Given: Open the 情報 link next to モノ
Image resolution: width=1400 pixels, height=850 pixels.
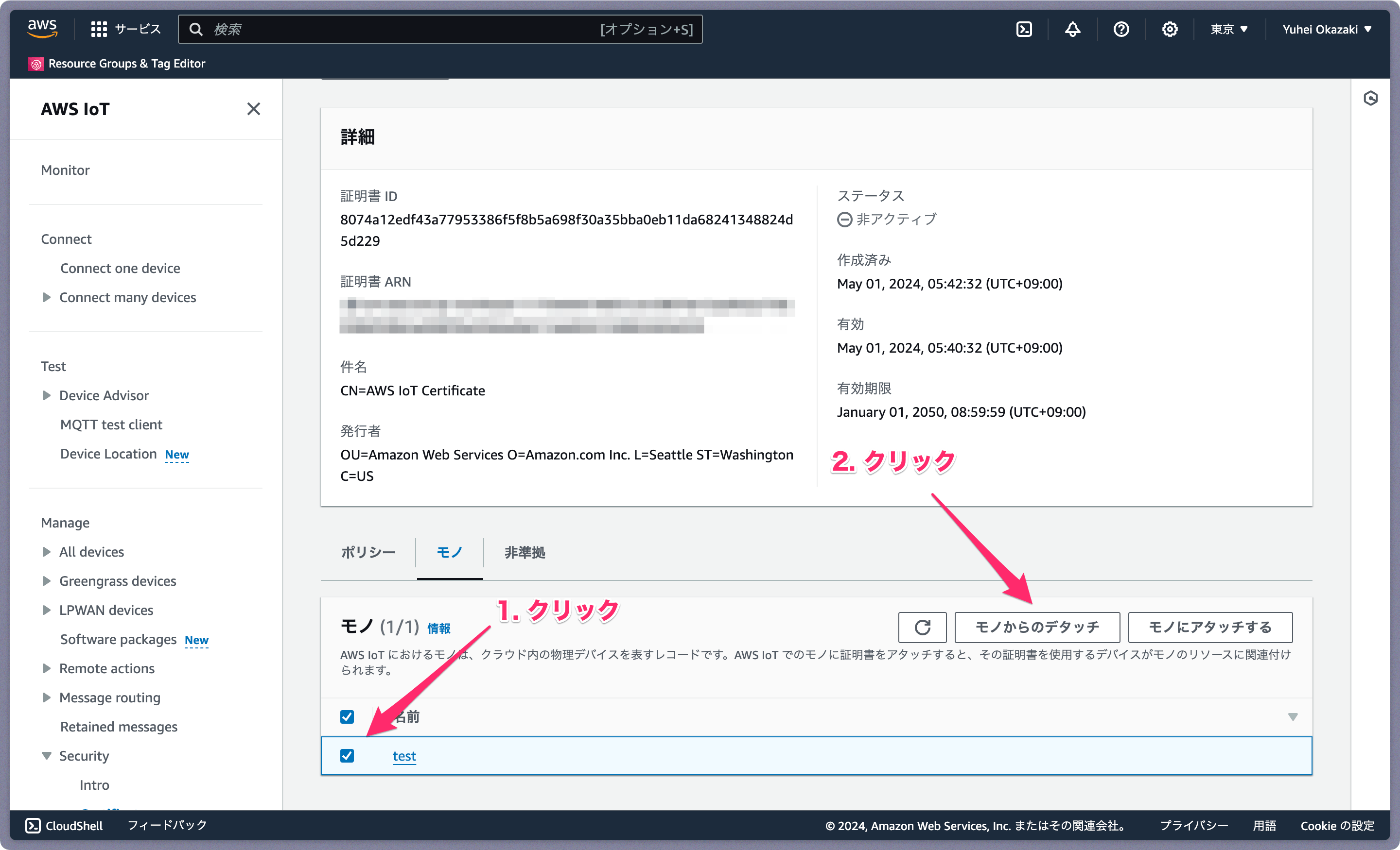Looking at the screenshot, I should pos(439,628).
